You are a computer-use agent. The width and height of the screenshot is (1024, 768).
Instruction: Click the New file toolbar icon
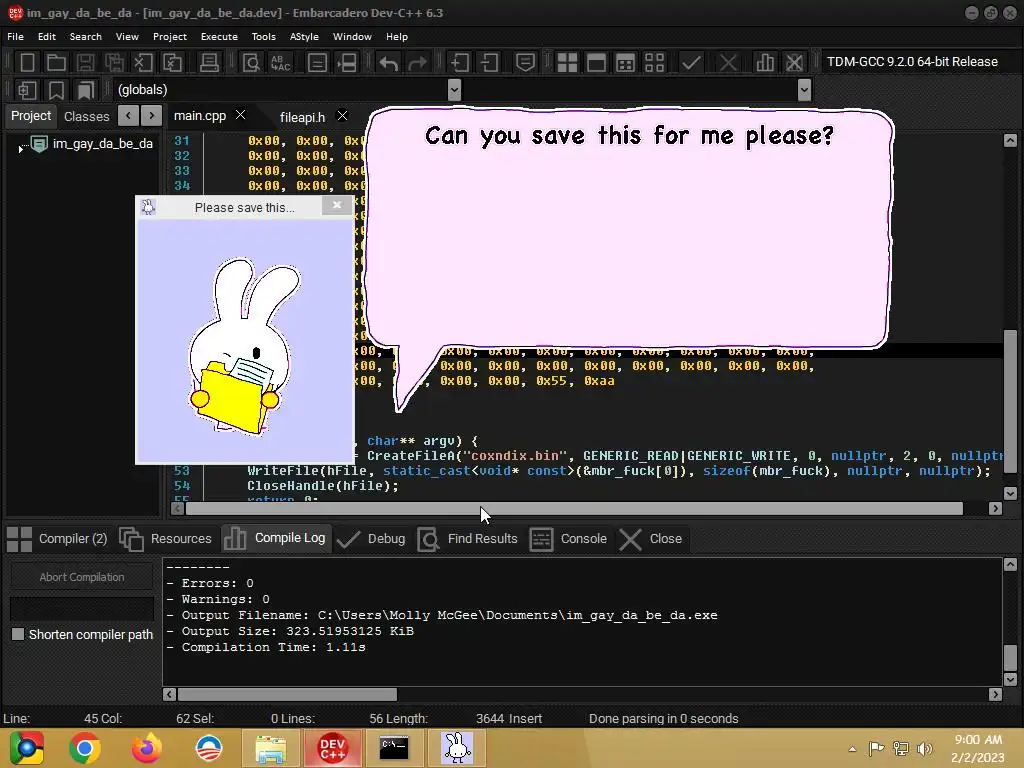click(27, 63)
